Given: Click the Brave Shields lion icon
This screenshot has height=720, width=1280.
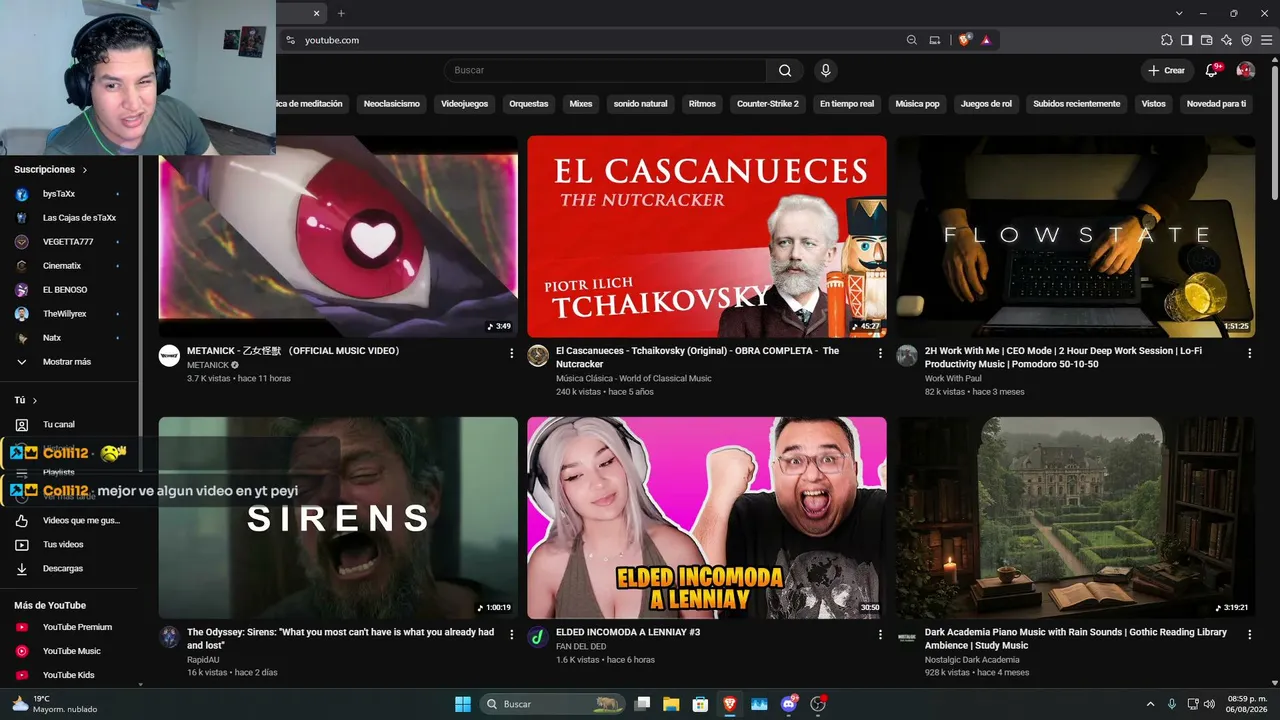Looking at the screenshot, I should coord(964,40).
